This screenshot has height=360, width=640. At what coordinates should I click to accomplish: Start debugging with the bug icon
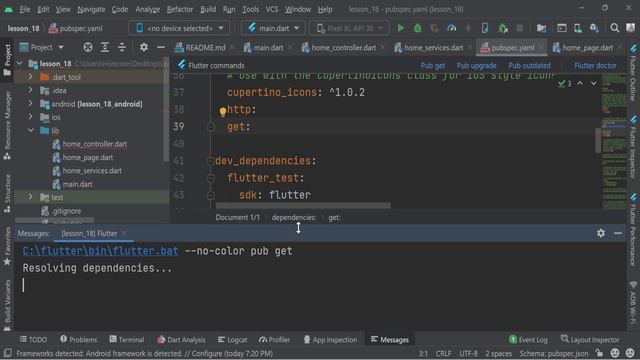tap(417, 28)
